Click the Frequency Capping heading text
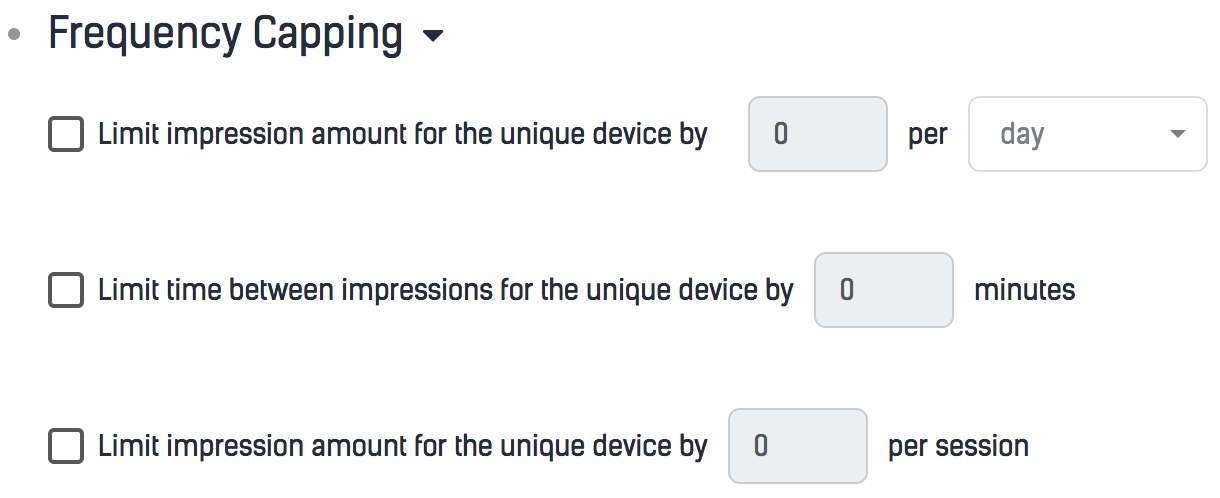The height and width of the screenshot is (498, 1220). 225,35
